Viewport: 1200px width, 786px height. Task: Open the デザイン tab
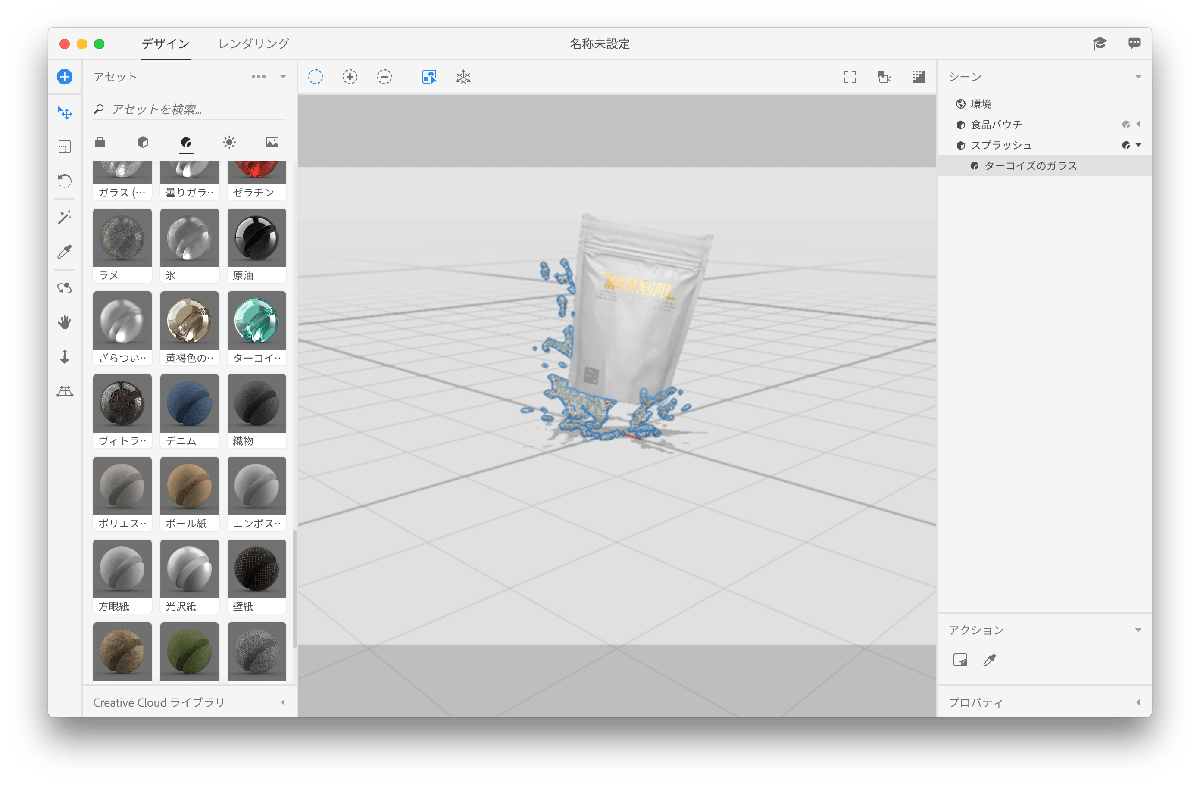(165, 44)
